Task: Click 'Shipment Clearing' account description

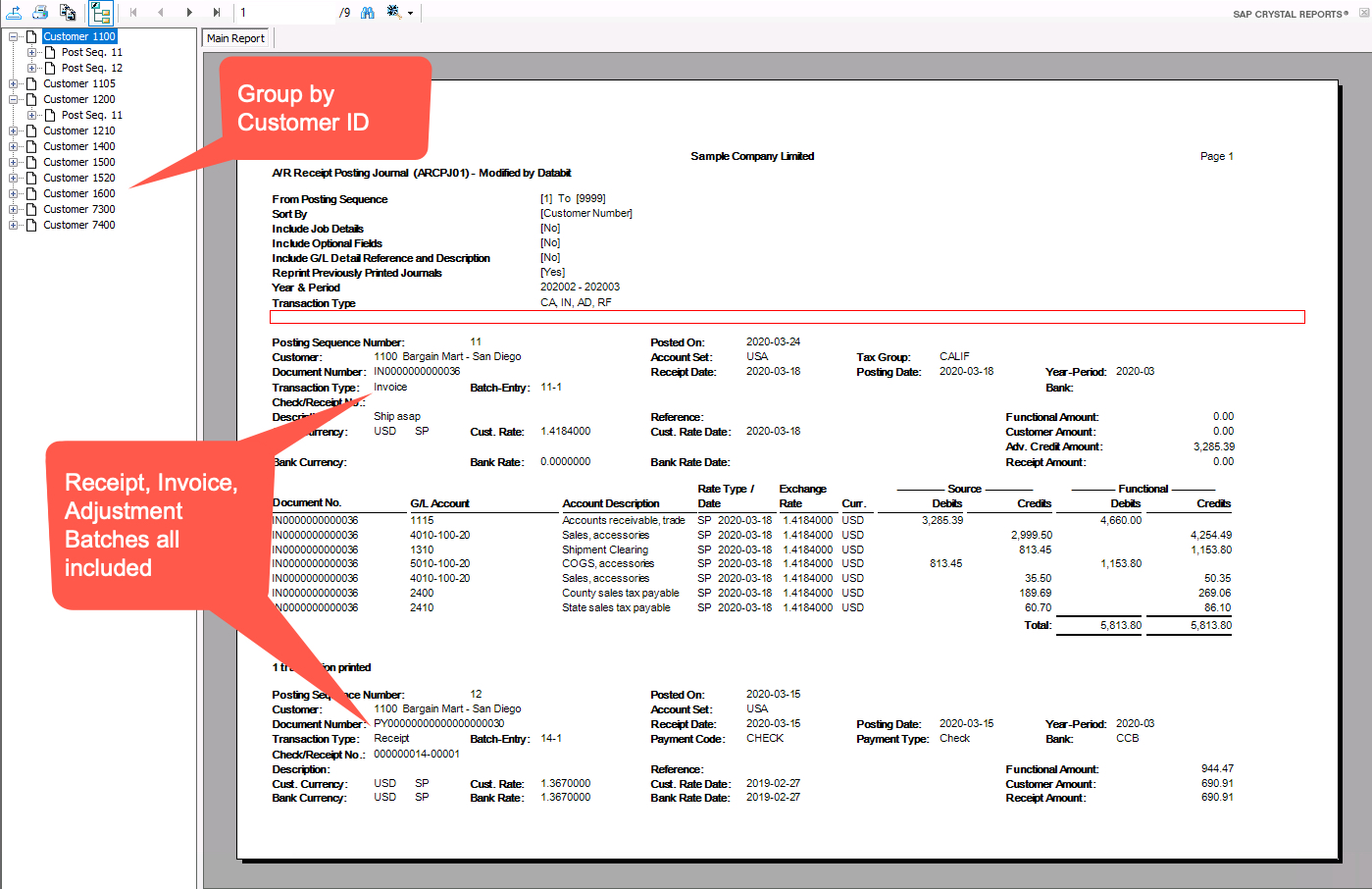Action: (605, 549)
